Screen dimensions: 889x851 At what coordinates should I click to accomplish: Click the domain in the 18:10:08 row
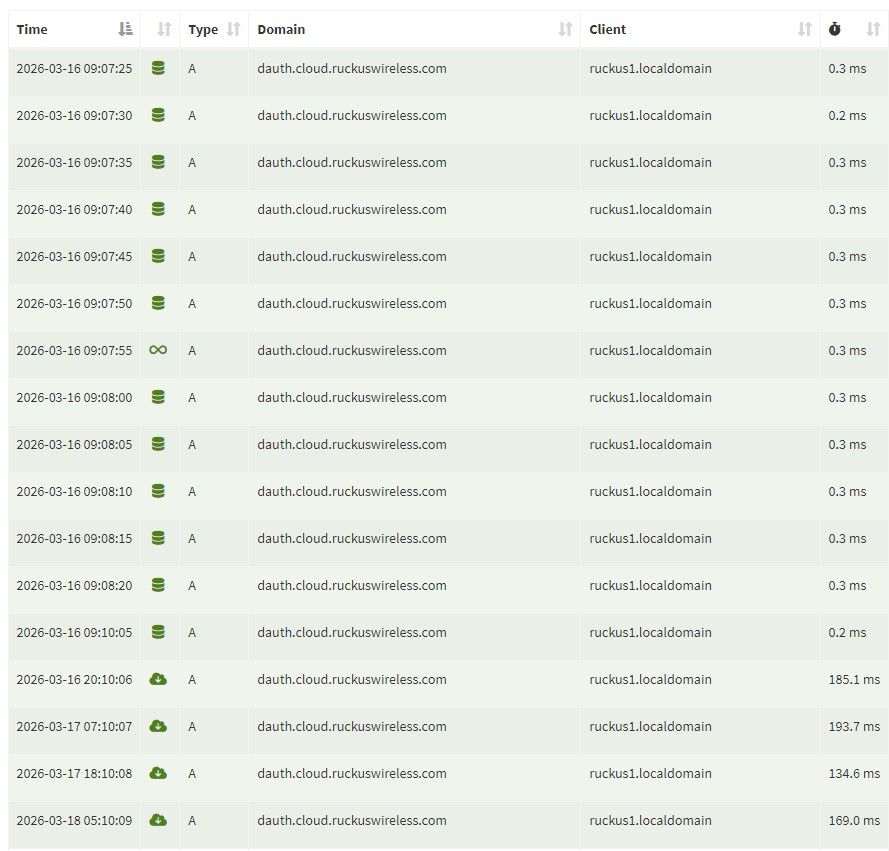(x=352, y=773)
